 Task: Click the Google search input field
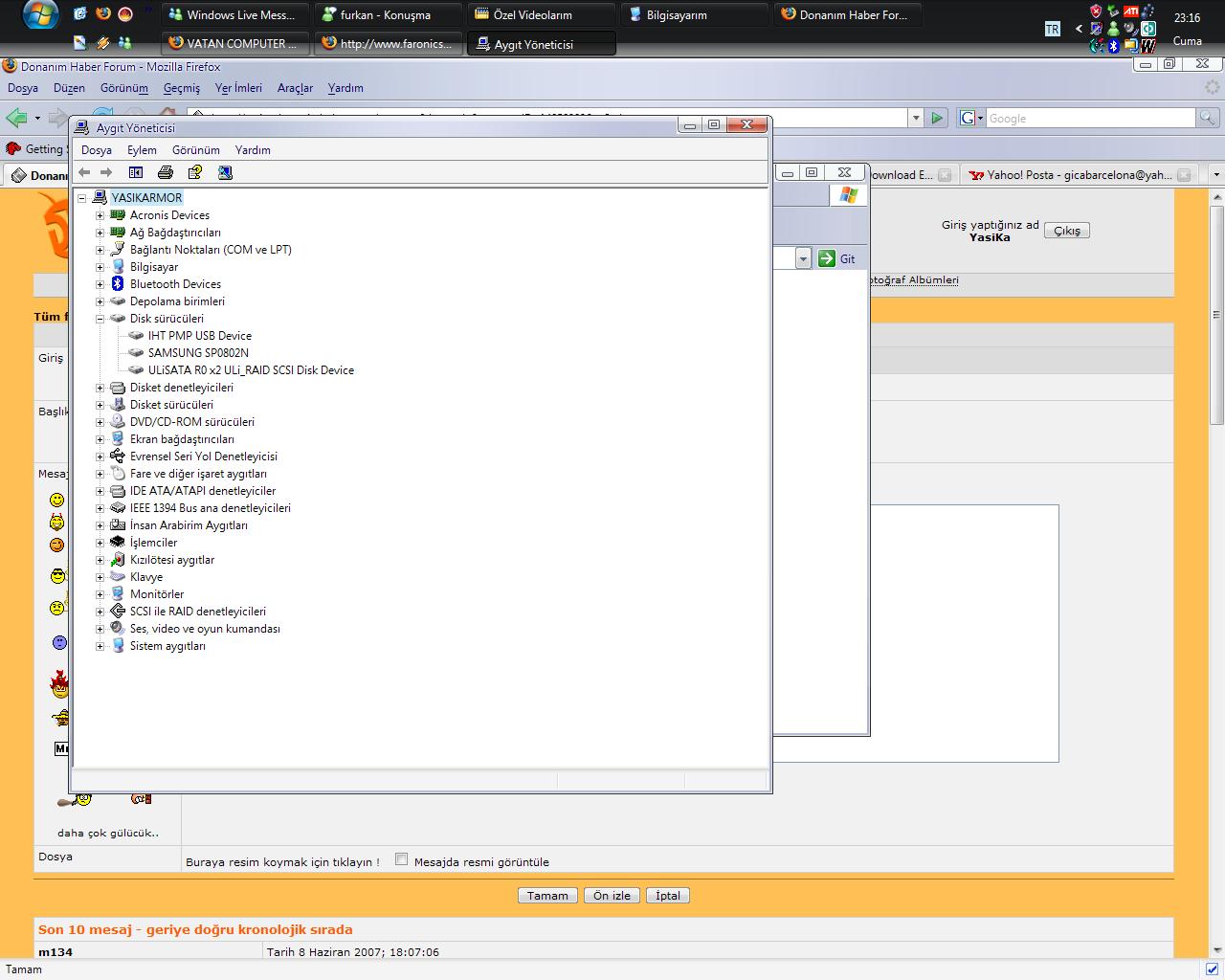(1090, 118)
